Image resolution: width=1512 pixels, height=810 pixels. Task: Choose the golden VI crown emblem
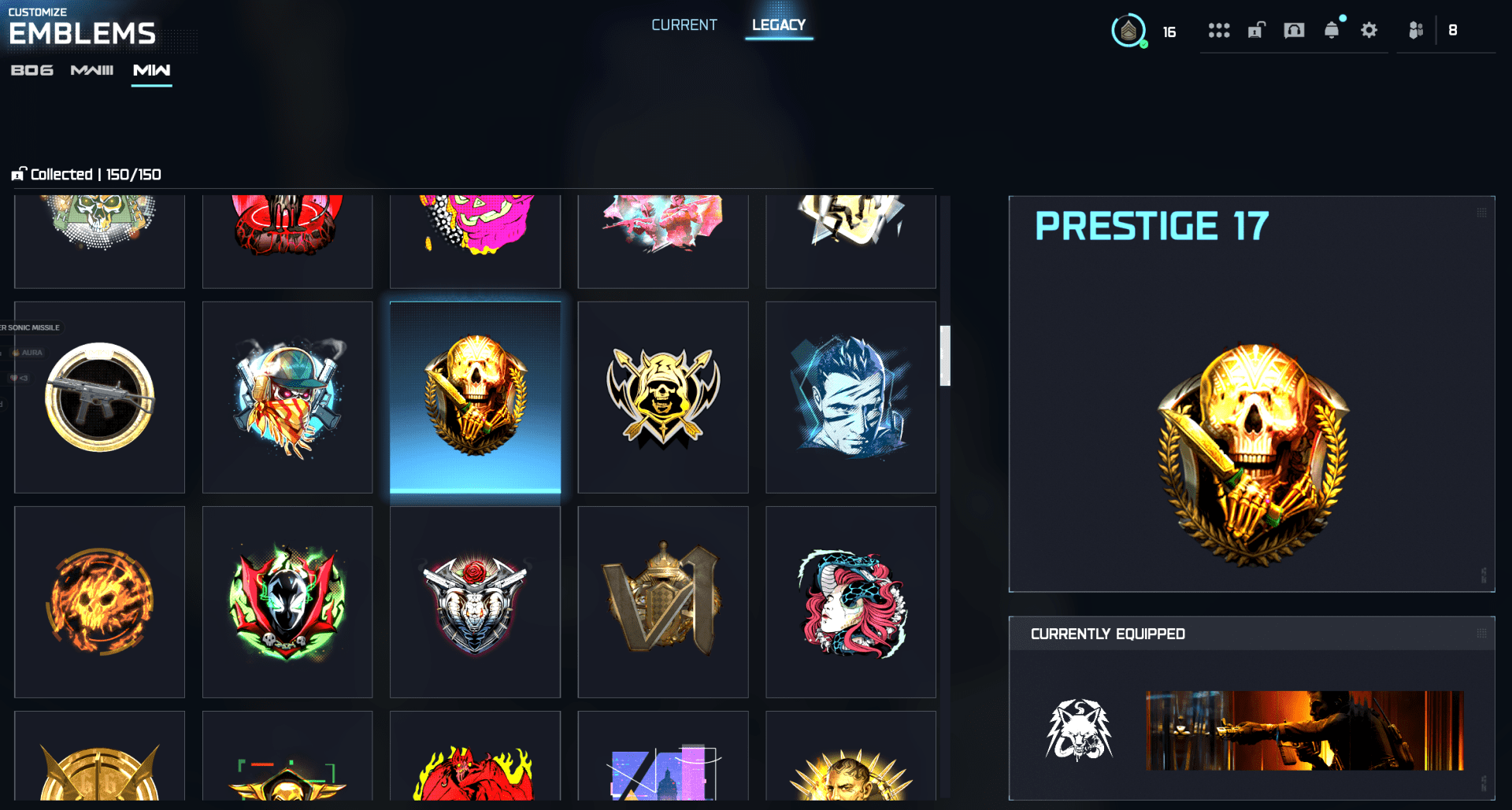click(x=663, y=602)
